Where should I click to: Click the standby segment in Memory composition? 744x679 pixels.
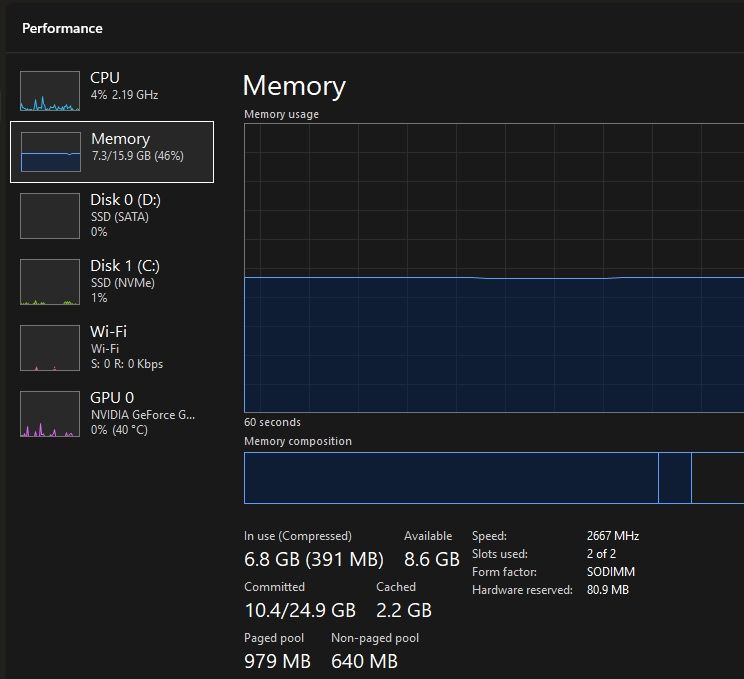pyautogui.click(x=718, y=478)
